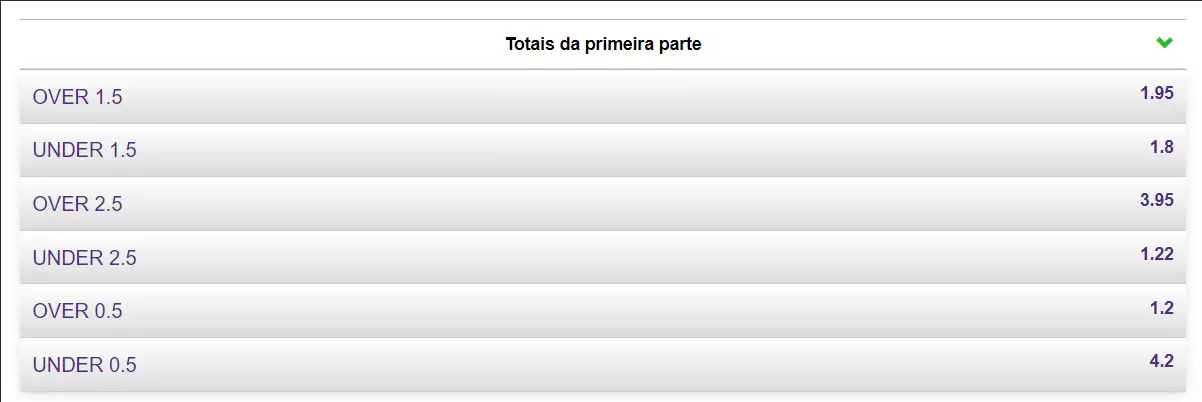1202x402 pixels.
Task: Click the 4.2 odds value
Action: click(x=1161, y=361)
